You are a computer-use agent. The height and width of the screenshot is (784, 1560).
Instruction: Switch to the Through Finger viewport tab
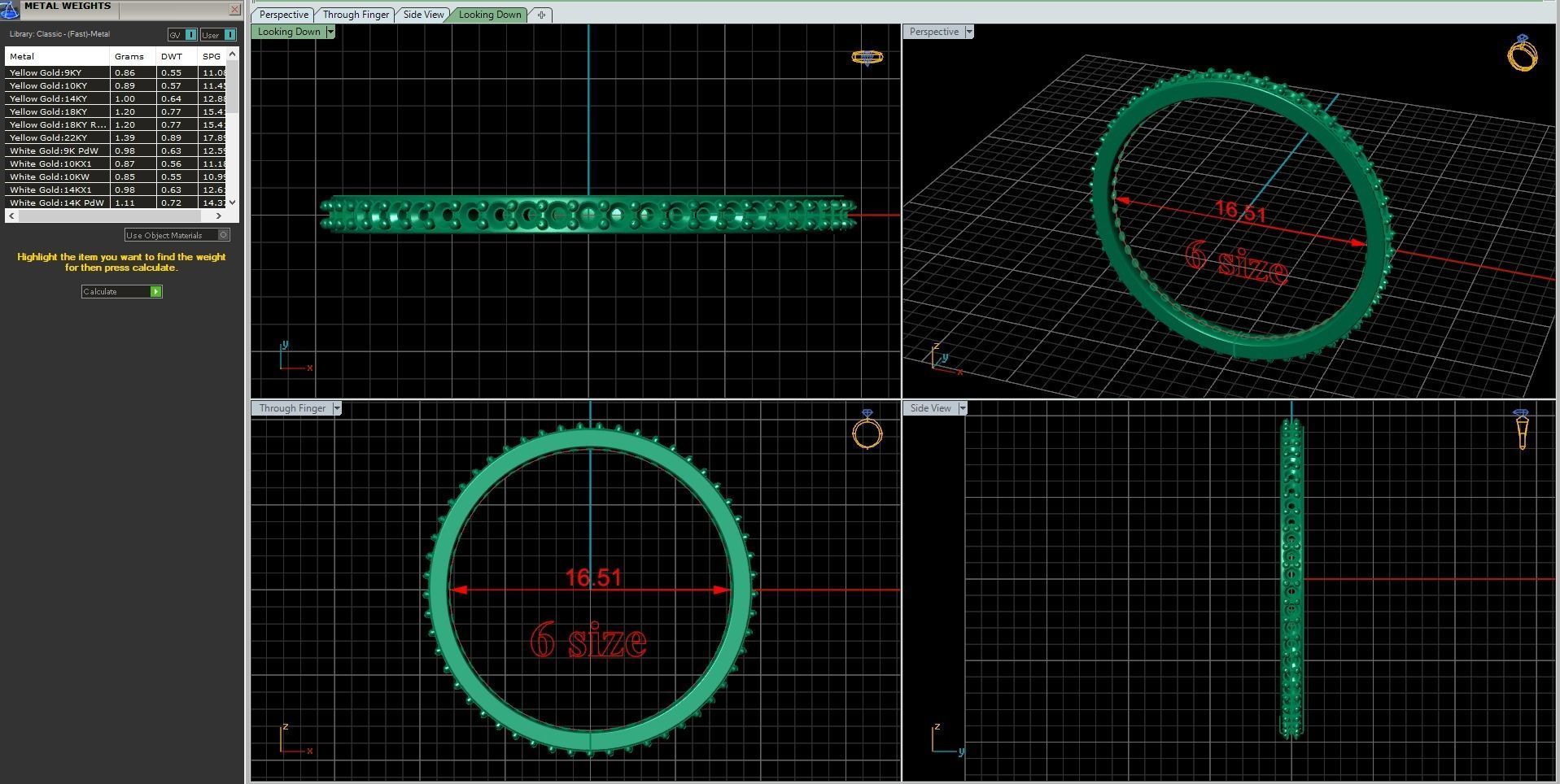pos(356,15)
